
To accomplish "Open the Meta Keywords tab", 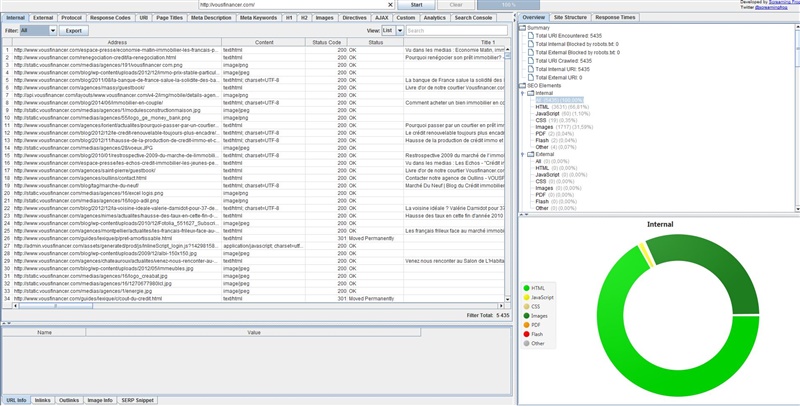I will coord(258,18).
